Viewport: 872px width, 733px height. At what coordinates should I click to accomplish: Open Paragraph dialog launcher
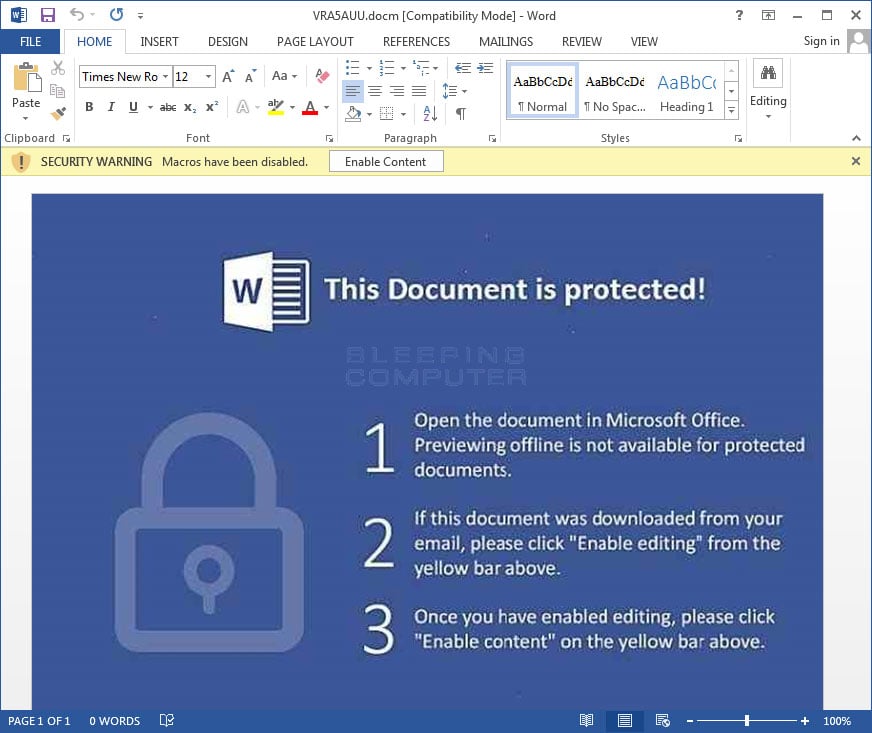tap(492, 138)
